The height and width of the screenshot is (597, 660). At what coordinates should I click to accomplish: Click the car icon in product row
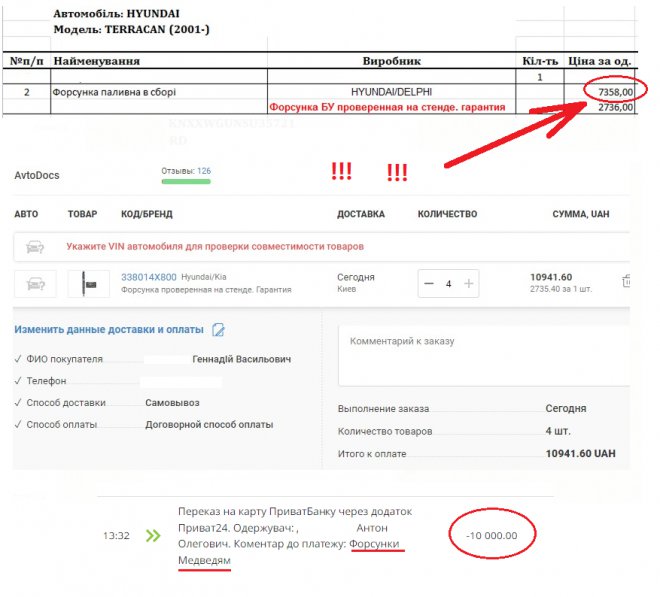[x=35, y=284]
